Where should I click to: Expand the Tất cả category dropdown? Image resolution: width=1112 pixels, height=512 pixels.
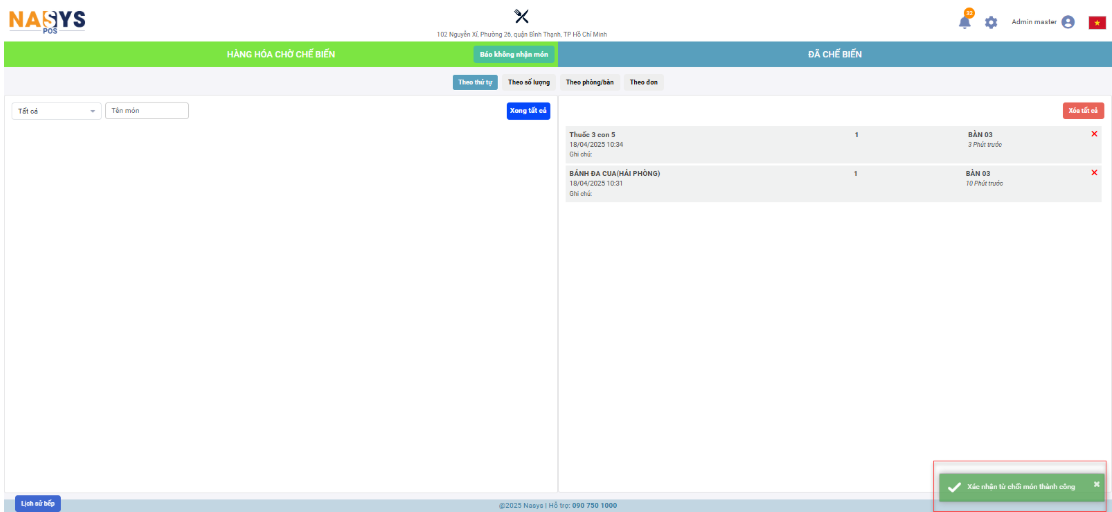point(56,111)
